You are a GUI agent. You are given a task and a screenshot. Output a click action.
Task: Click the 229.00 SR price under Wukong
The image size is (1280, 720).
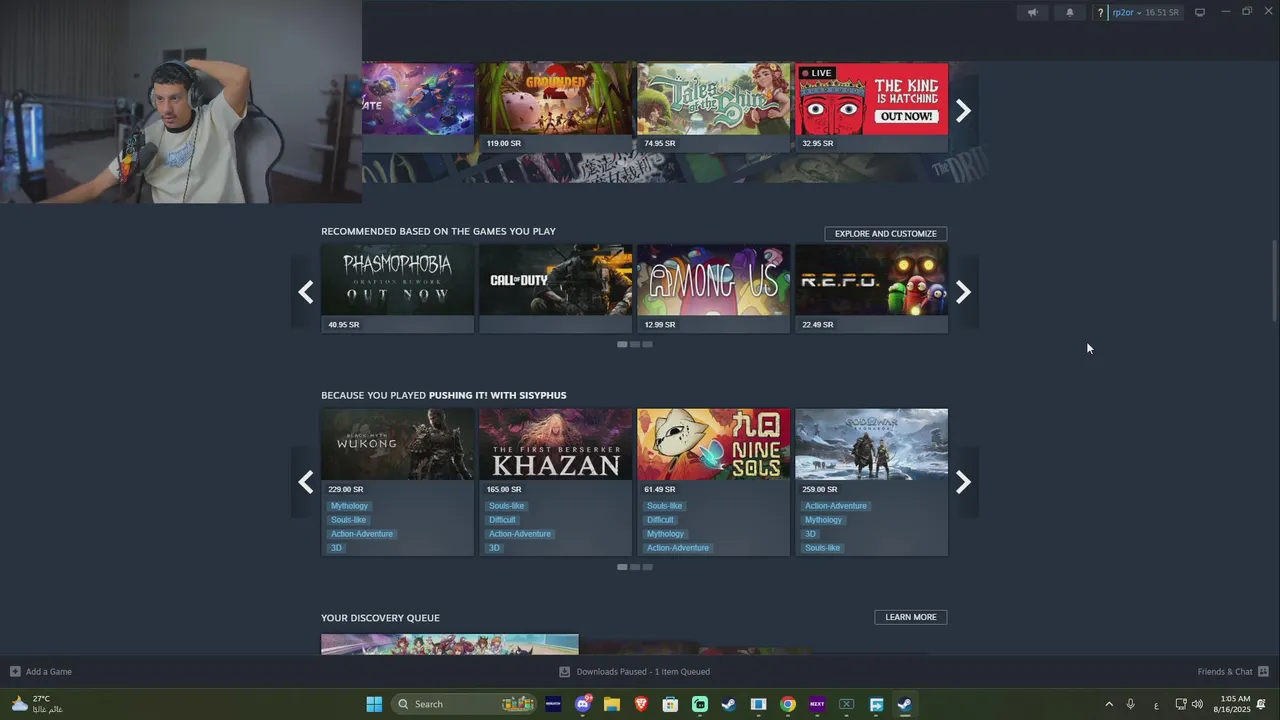tap(346, 489)
